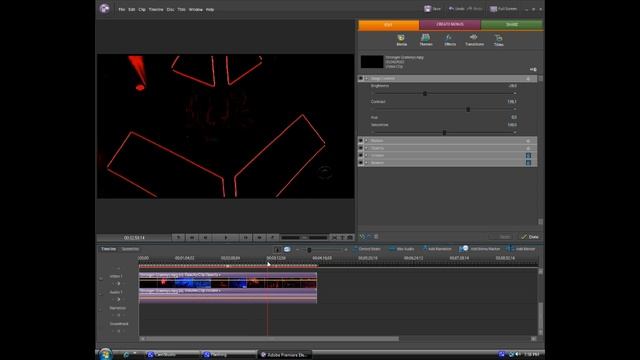This screenshot has width=640, height=360.
Task: Click the timeline horizontal scrollbar
Action: [x=271, y=338]
